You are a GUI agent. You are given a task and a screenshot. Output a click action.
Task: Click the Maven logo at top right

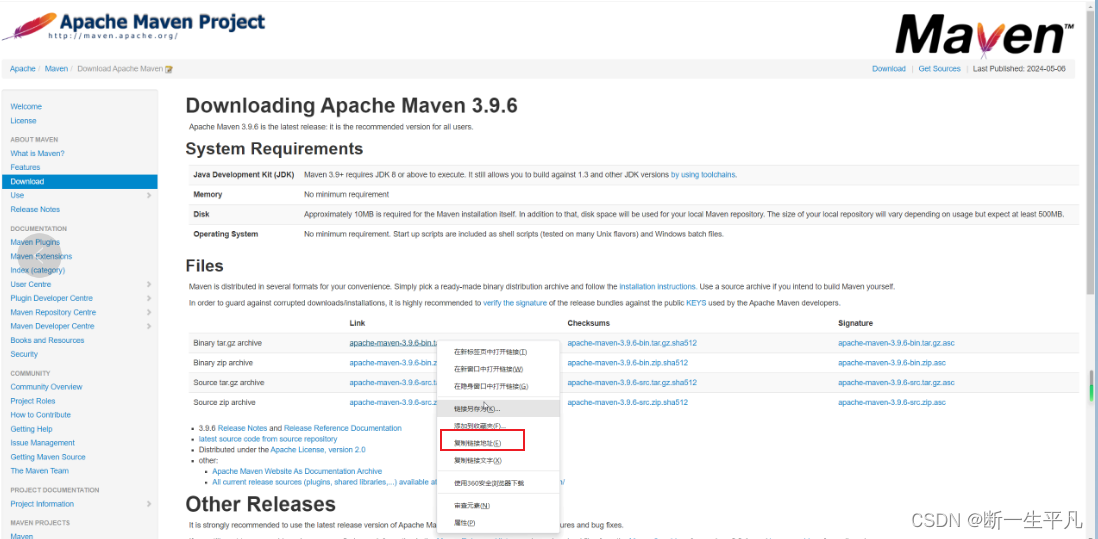click(x=985, y=34)
